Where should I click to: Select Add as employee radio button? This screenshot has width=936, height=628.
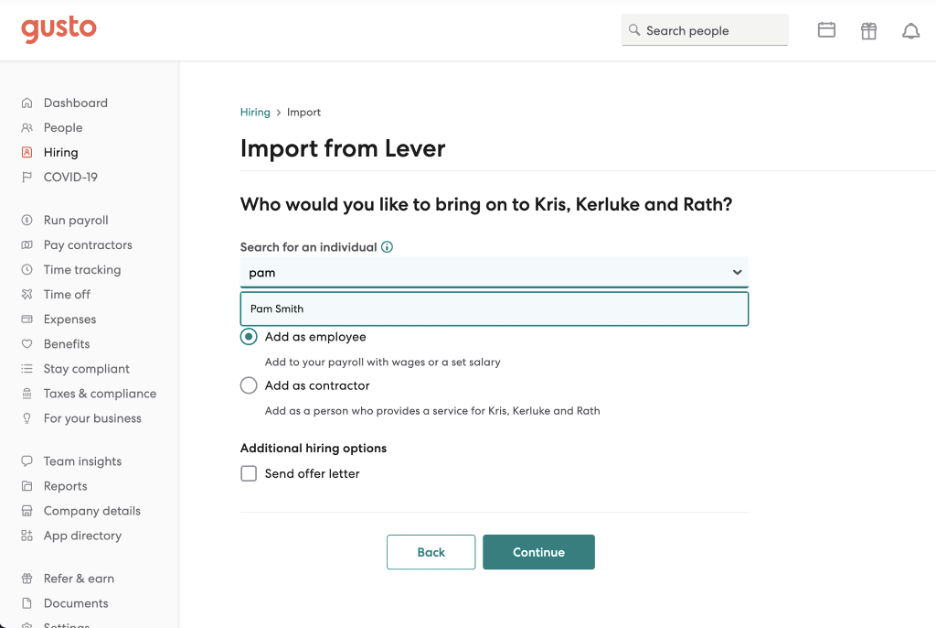pyautogui.click(x=248, y=337)
